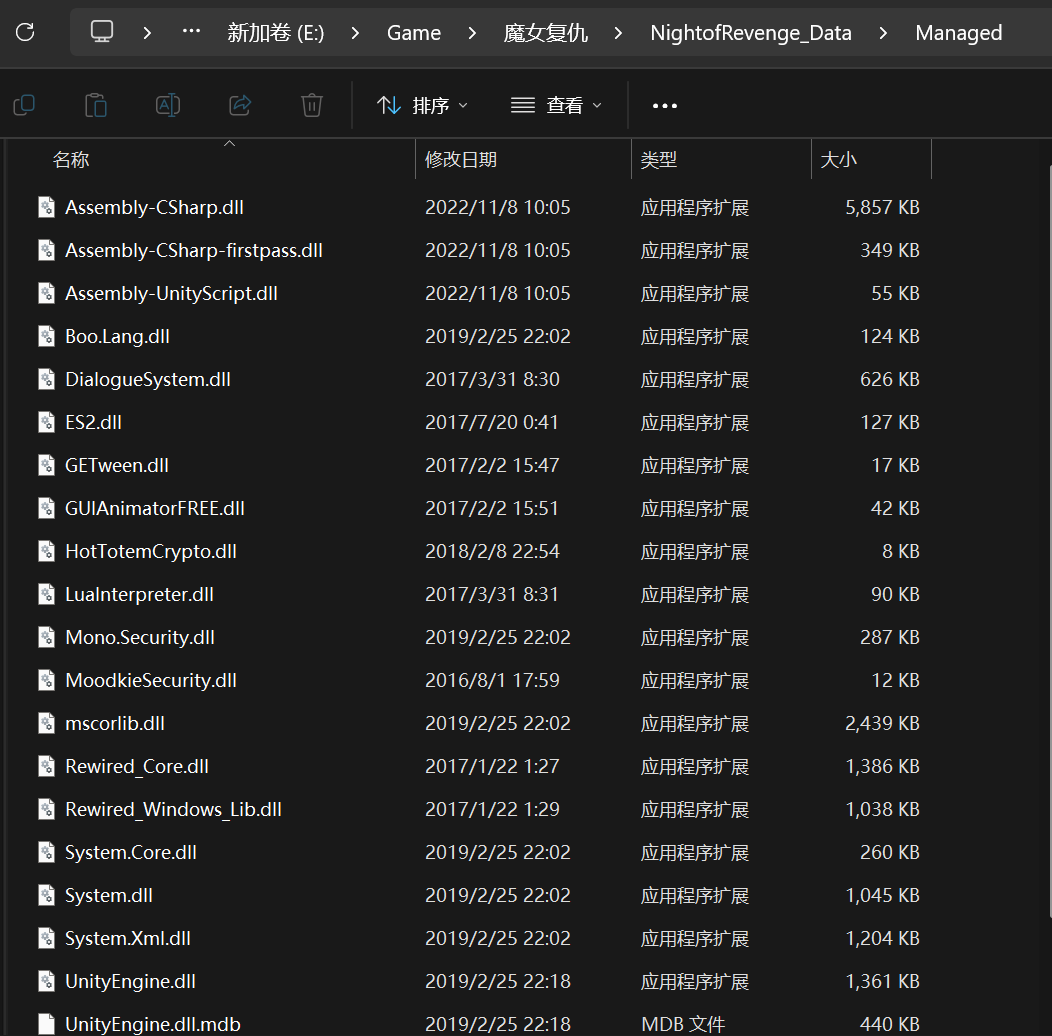Click the Delete trash can icon
The image size is (1052, 1036).
click(x=312, y=105)
